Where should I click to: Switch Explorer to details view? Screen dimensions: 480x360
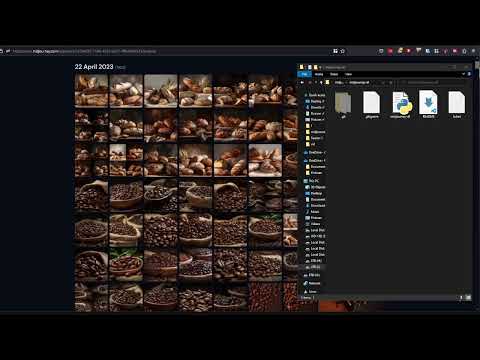(x=462, y=297)
